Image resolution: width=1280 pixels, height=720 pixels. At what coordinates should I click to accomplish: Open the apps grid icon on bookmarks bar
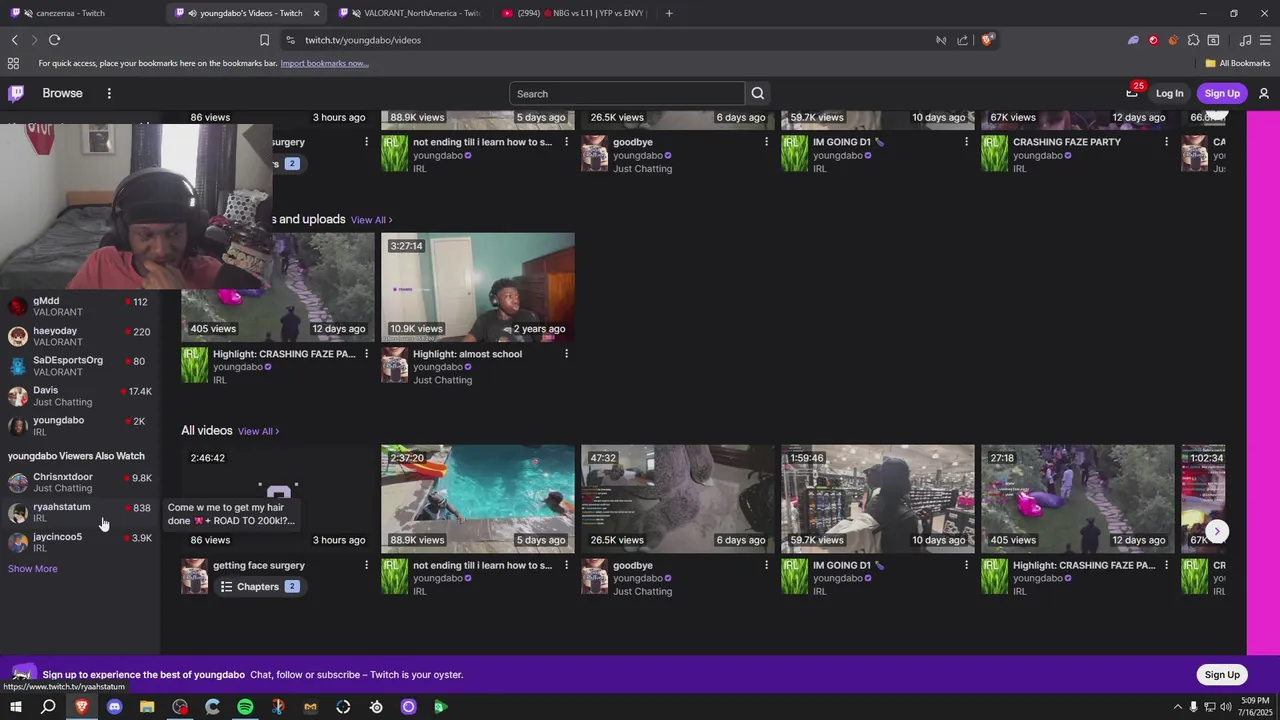(13, 63)
